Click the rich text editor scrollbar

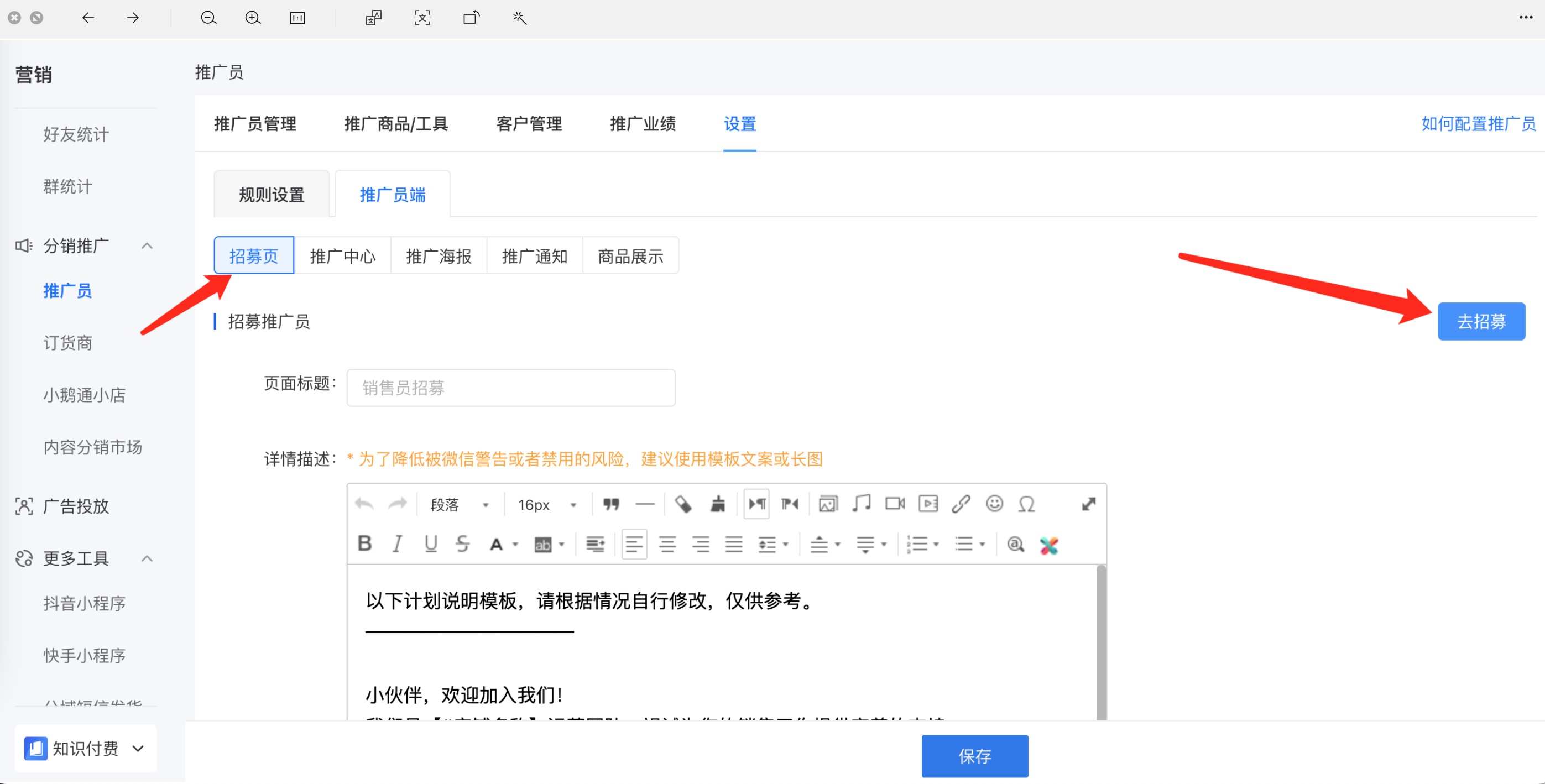1100,642
